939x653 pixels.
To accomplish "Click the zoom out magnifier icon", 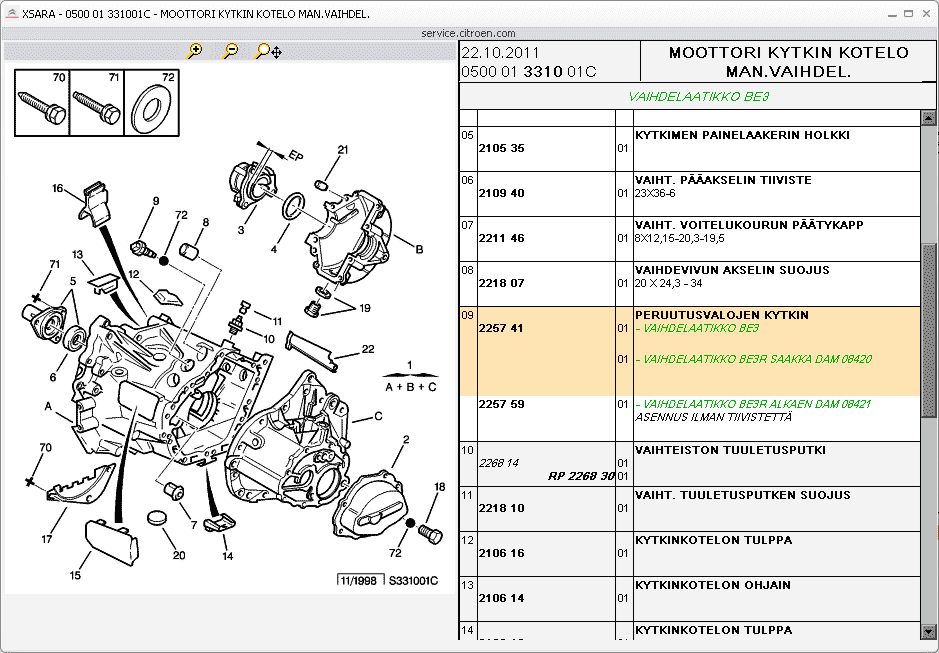I will (x=231, y=51).
